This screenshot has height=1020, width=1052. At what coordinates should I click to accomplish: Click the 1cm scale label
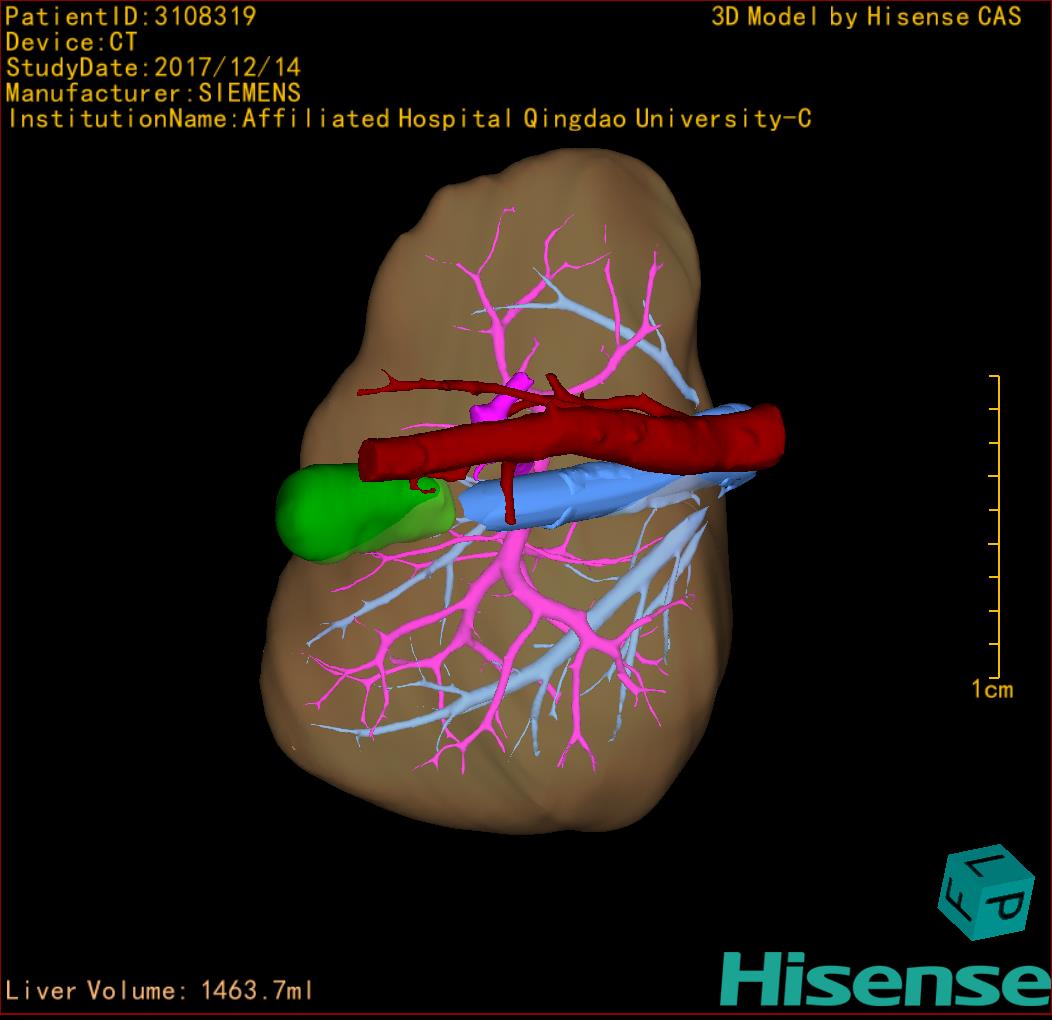(991, 689)
